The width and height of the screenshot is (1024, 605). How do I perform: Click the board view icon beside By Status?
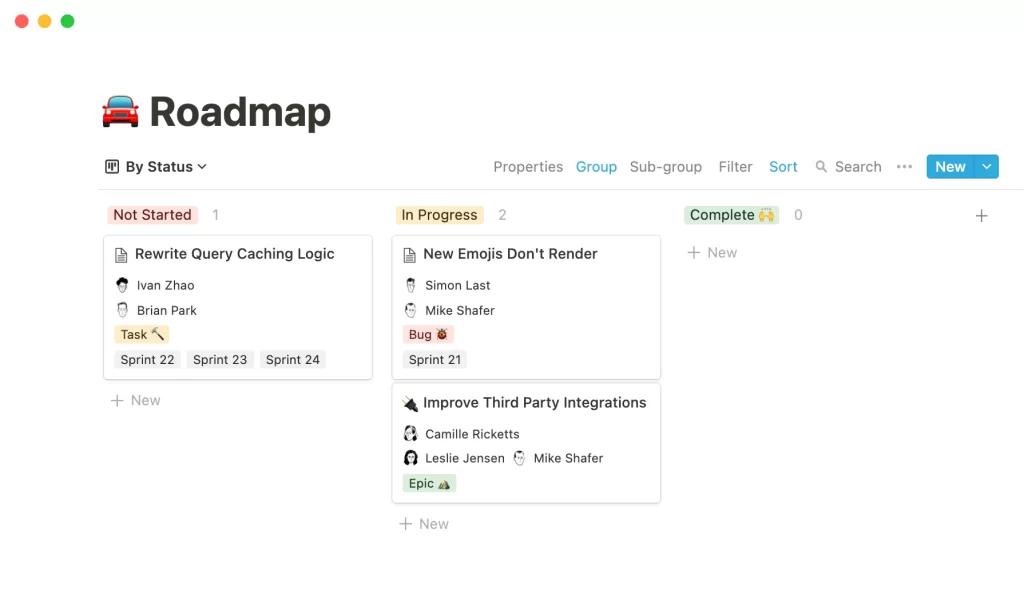[x=112, y=167]
